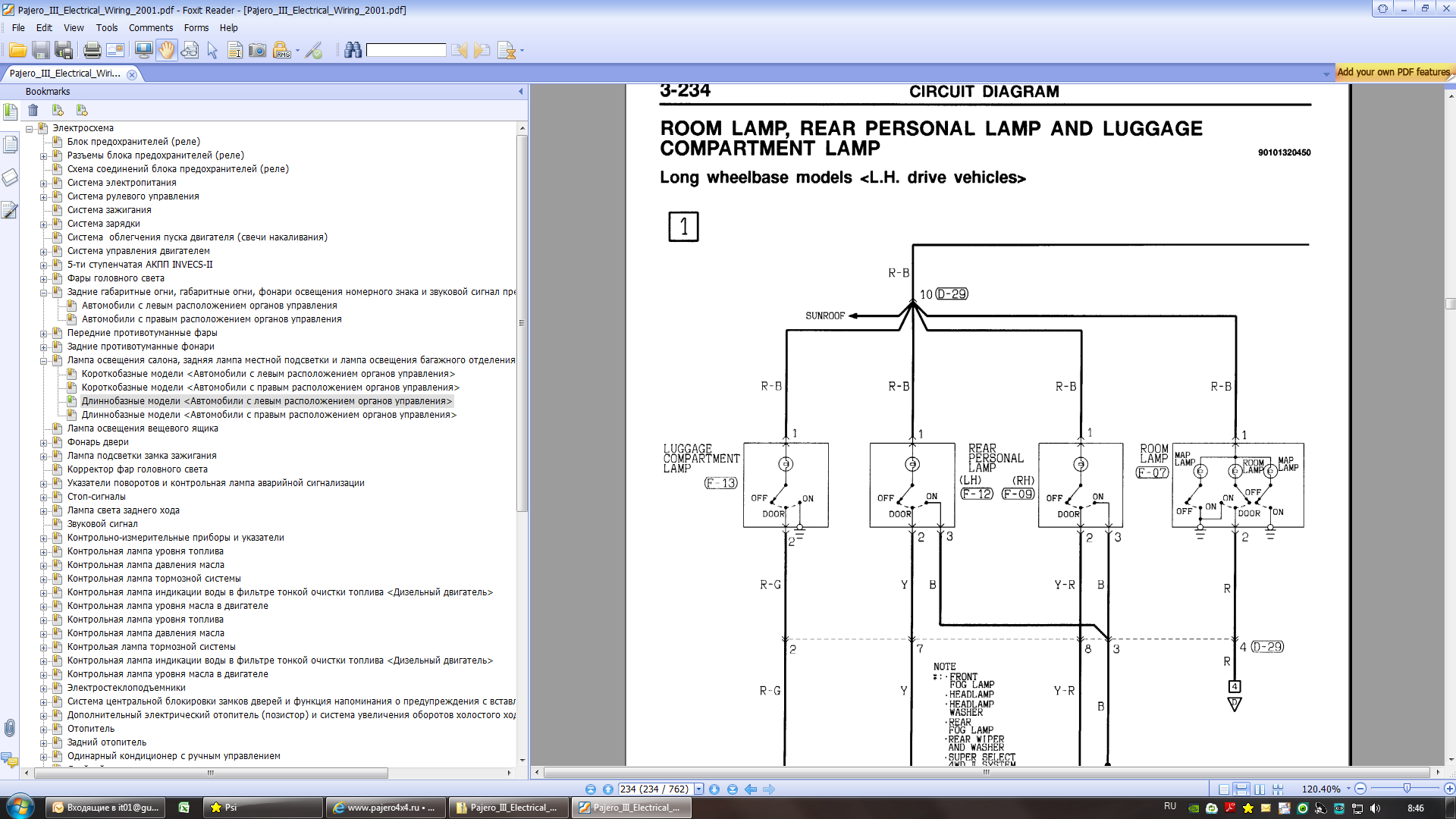Open the page number dropdown

pos(699,789)
